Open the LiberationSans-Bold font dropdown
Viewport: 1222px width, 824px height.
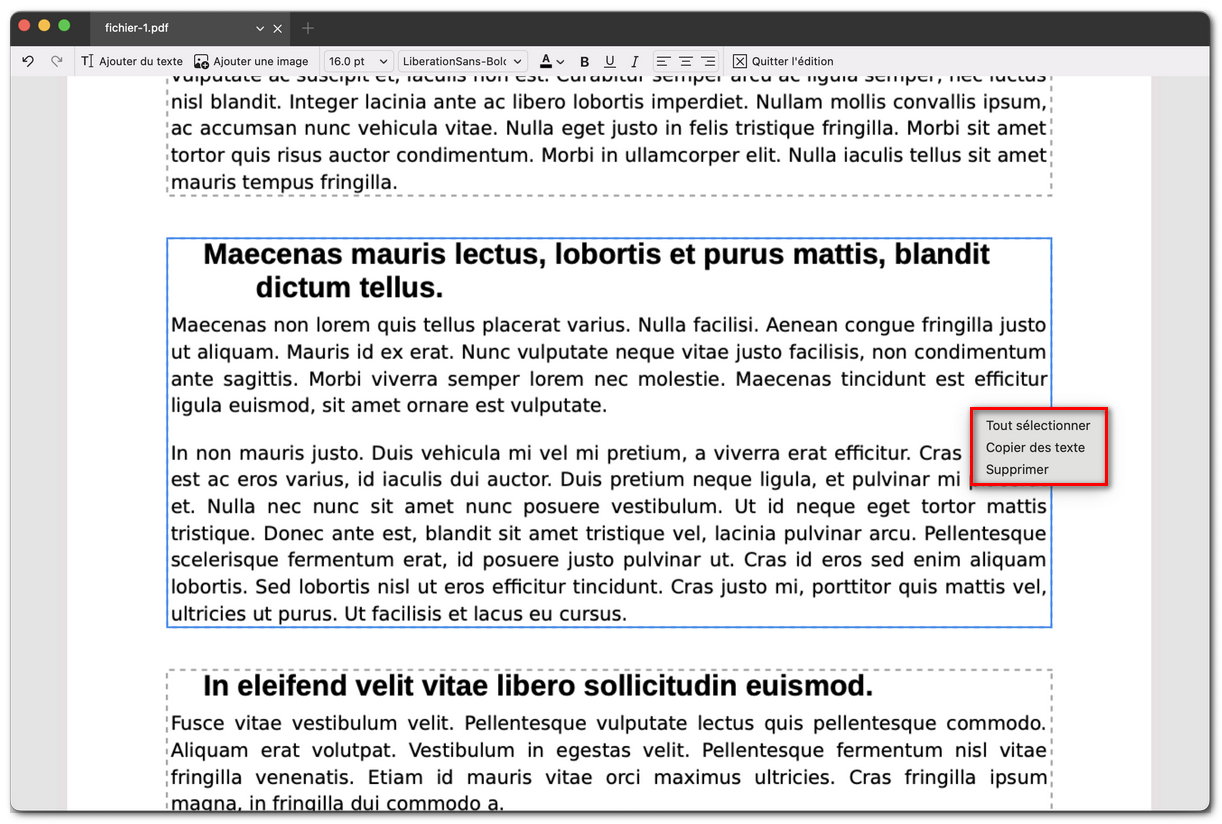pyautogui.click(x=461, y=61)
